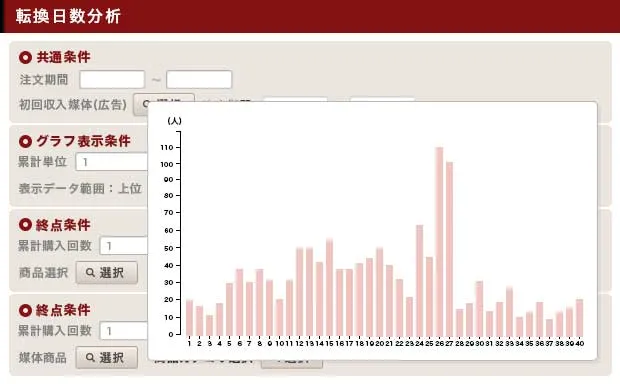Click the bar for day 24
The width and height of the screenshot is (620, 384).
click(419, 280)
